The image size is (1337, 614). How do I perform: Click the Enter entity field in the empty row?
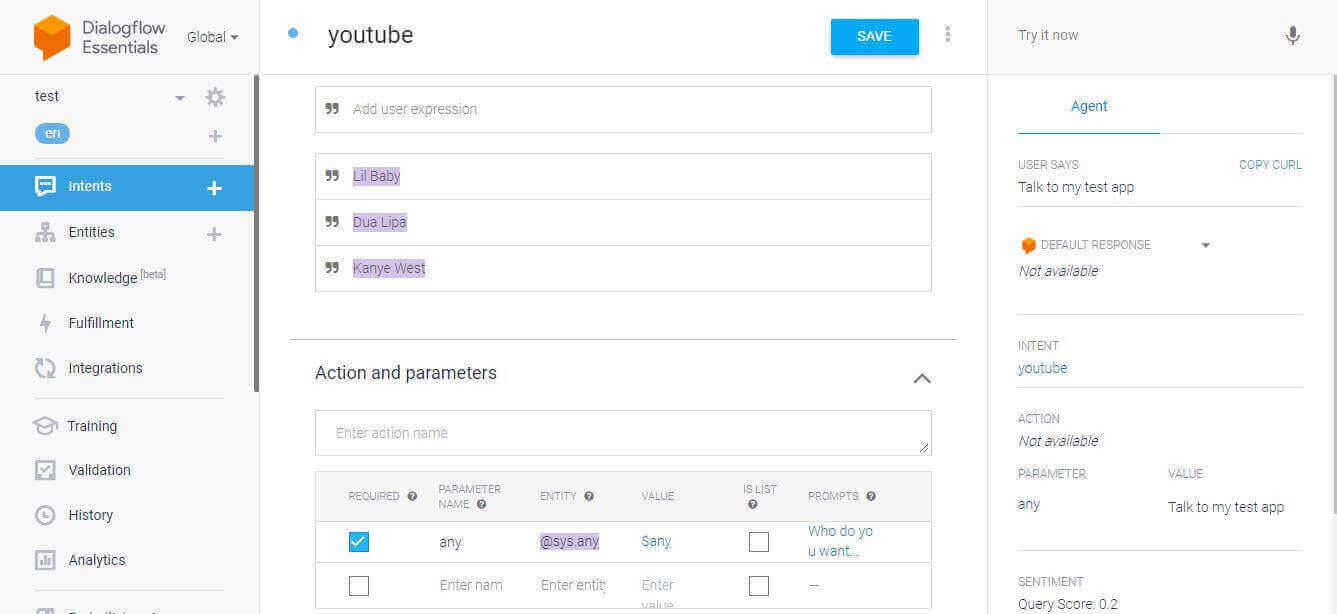click(573, 585)
